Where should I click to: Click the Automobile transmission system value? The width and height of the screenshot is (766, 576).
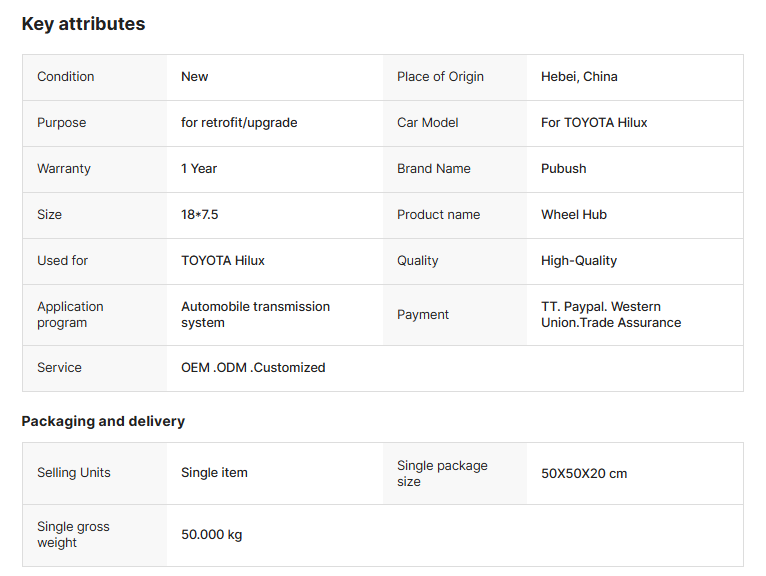[x=255, y=315]
